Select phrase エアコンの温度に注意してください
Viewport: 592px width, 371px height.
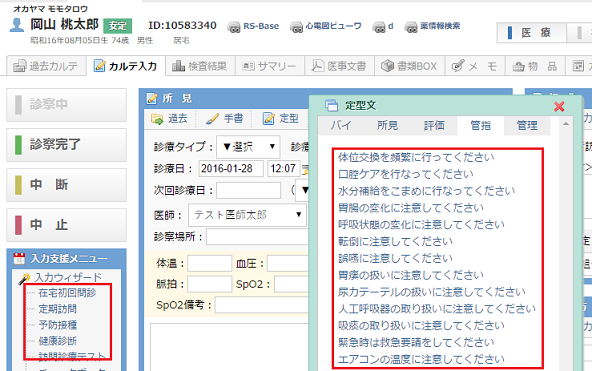coord(421,359)
